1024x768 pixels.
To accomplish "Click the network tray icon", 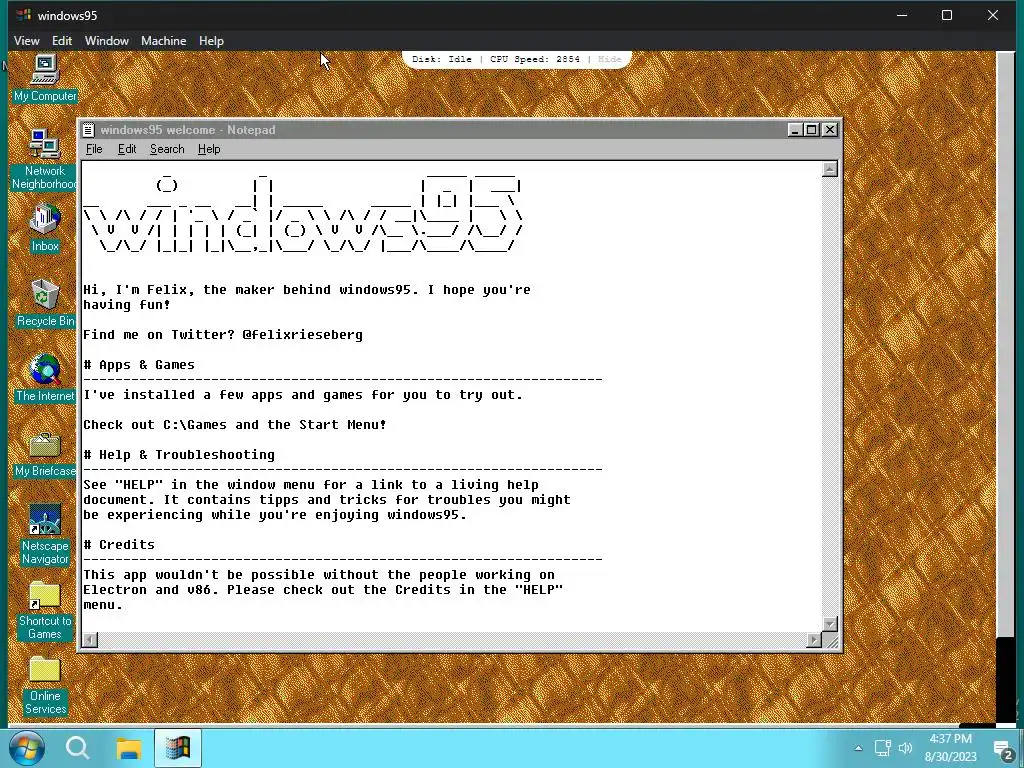I will [x=883, y=748].
